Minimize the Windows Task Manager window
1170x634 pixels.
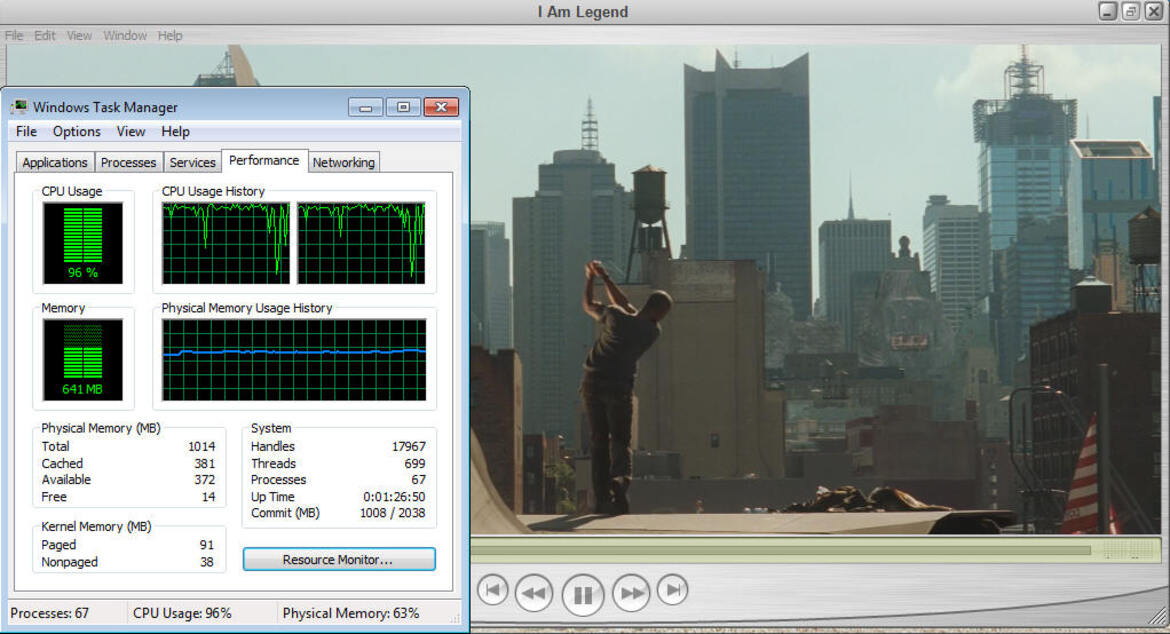click(x=366, y=107)
